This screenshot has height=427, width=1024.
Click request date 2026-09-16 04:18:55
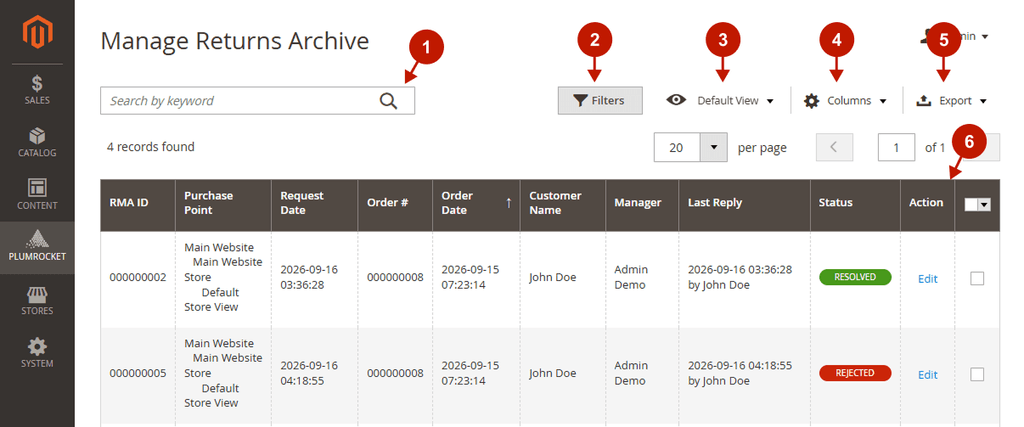(x=310, y=373)
